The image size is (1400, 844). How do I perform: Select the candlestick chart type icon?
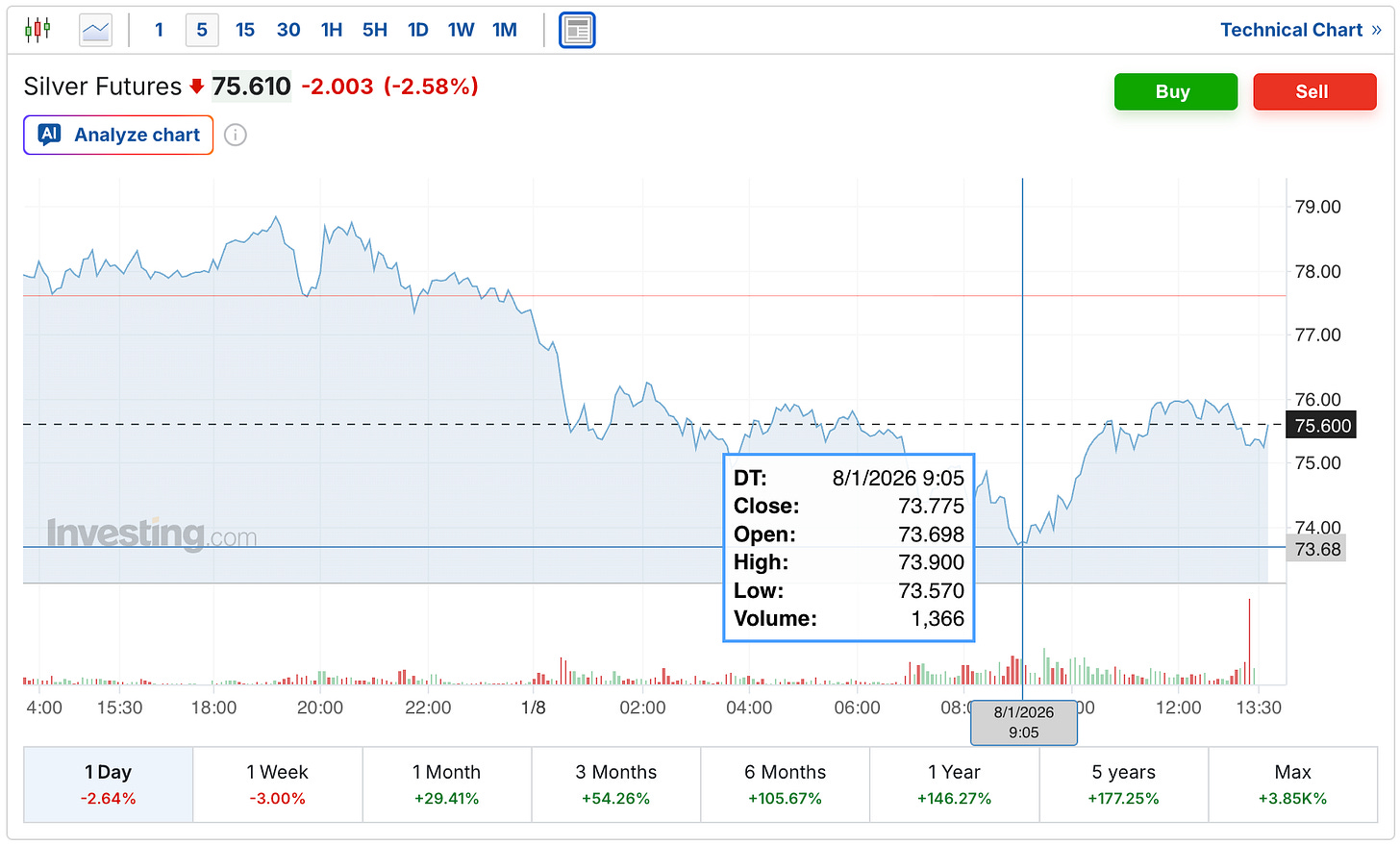pos(37,30)
